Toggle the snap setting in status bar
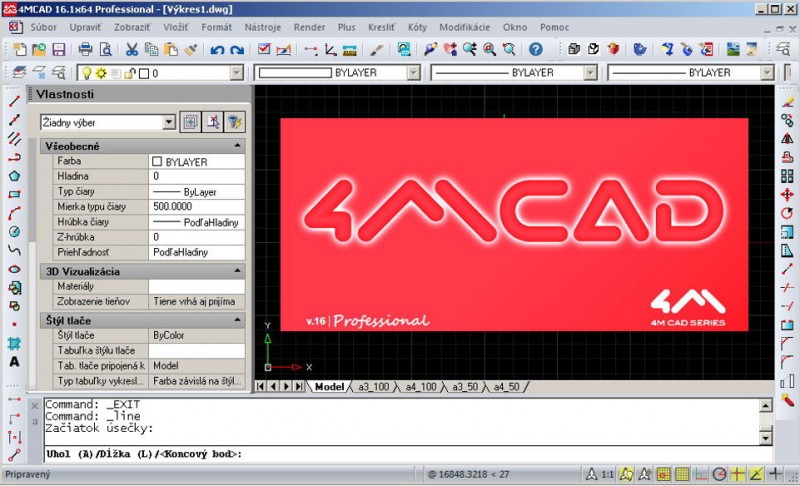The height and width of the screenshot is (486, 800). point(663,474)
